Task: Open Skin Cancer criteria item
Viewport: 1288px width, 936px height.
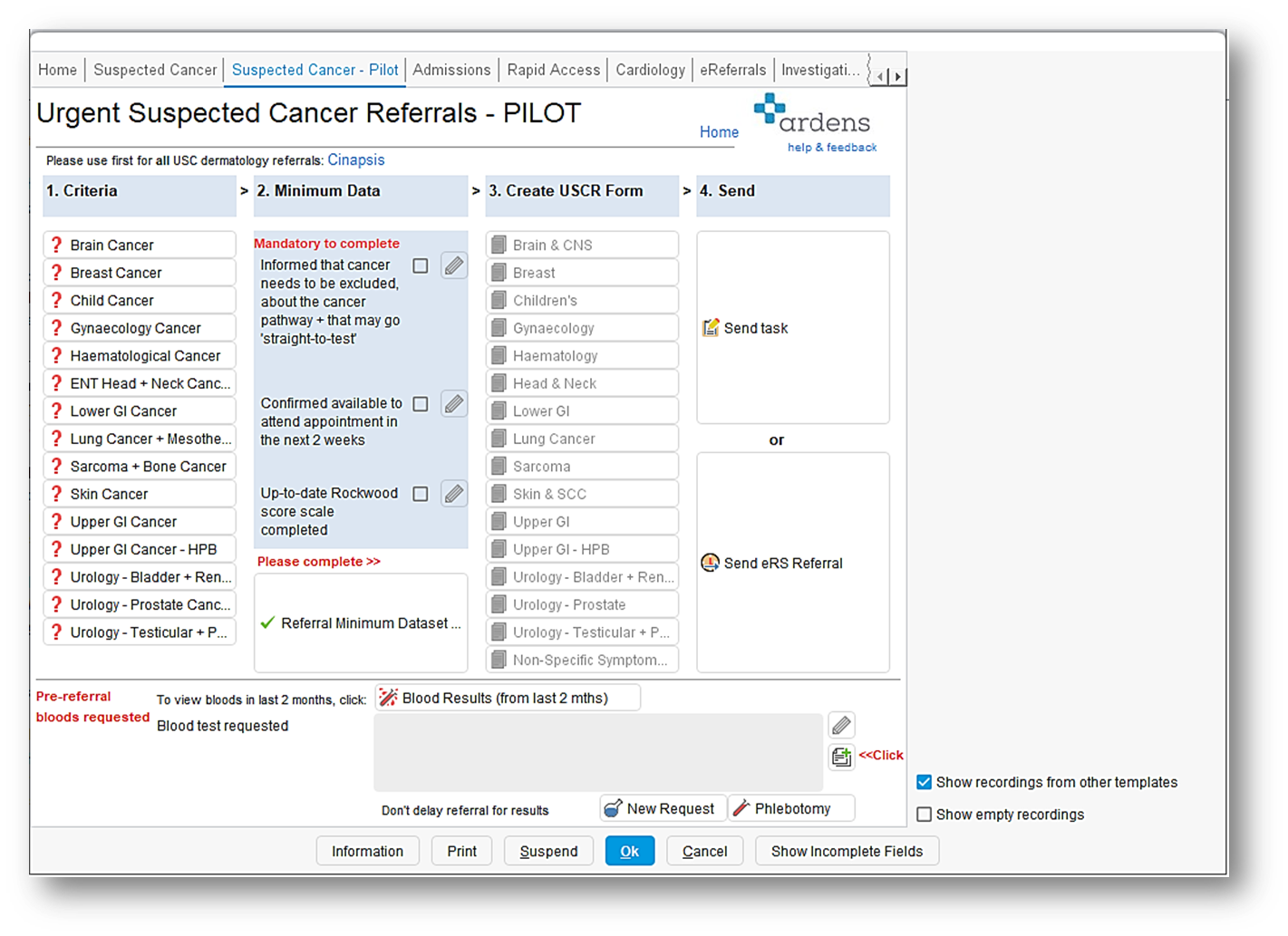Action: (x=140, y=494)
